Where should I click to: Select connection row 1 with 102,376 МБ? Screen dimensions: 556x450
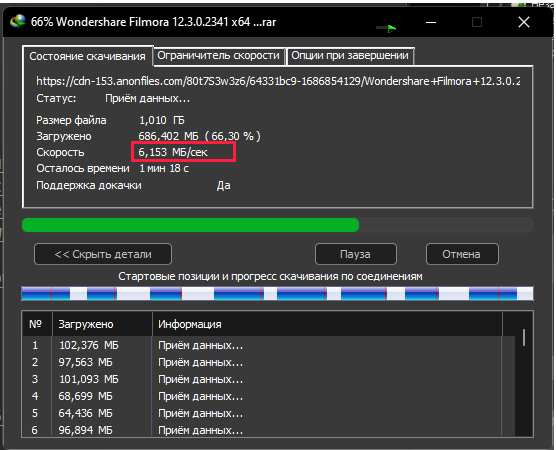[x=262, y=345]
